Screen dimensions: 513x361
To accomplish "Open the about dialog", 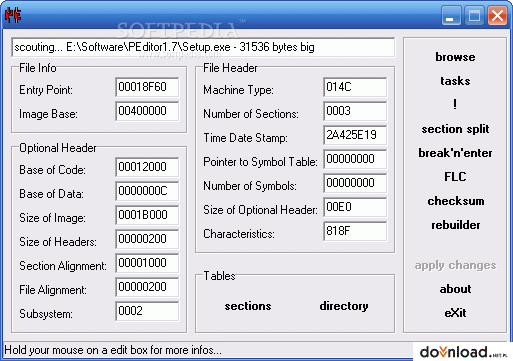I will point(455,289).
